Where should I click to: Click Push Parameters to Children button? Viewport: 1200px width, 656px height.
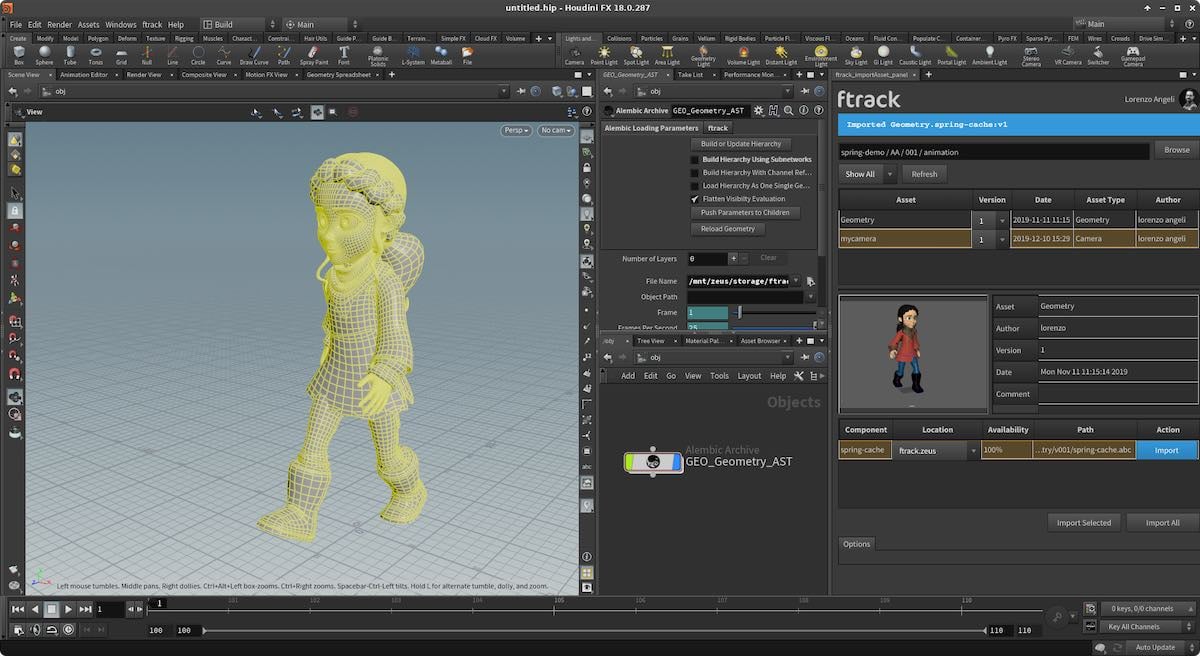point(745,212)
